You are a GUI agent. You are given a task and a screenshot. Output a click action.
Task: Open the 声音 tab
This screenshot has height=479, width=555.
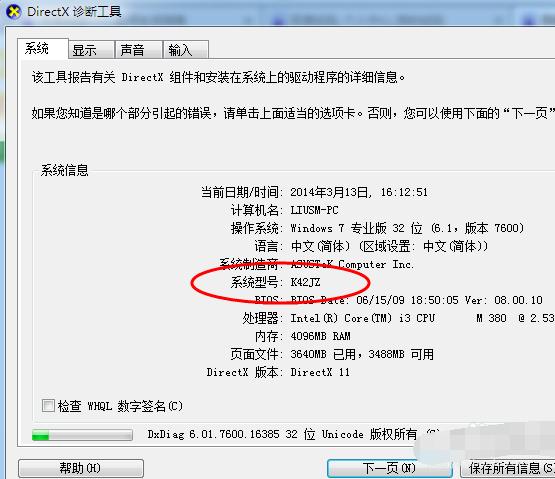(138, 50)
